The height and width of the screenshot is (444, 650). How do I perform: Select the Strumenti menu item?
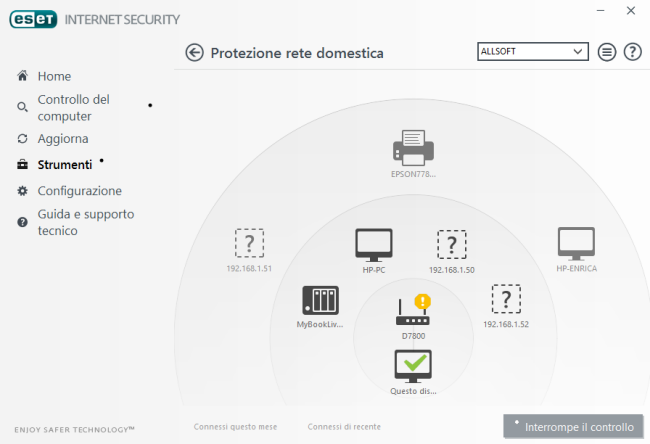tap(65, 165)
